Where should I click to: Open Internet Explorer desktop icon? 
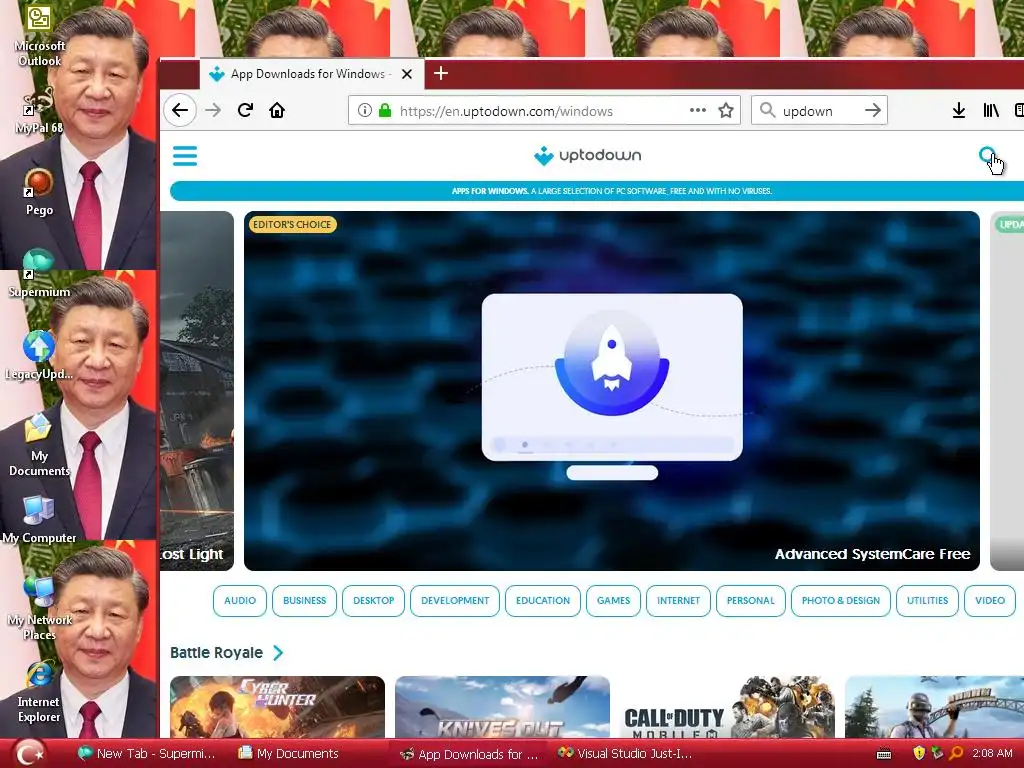[x=39, y=691]
